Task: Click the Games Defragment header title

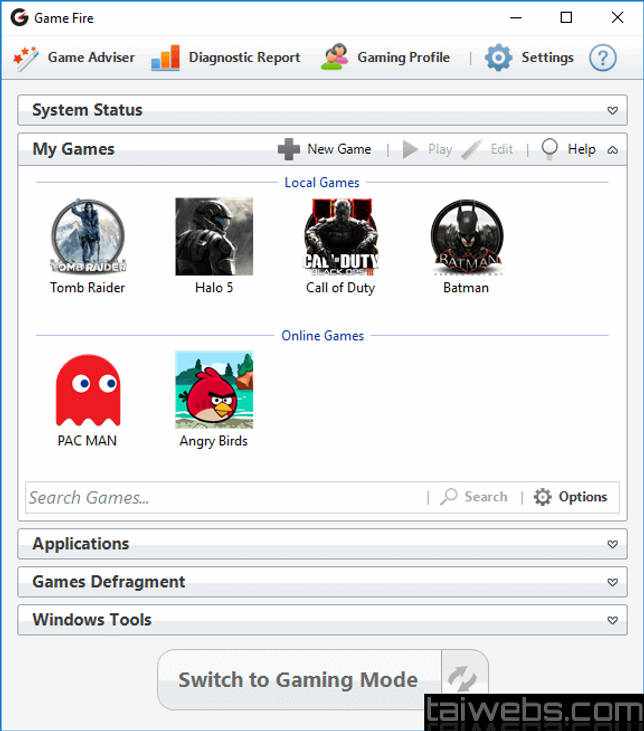Action: pyautogui.click(x=109, y=582)
